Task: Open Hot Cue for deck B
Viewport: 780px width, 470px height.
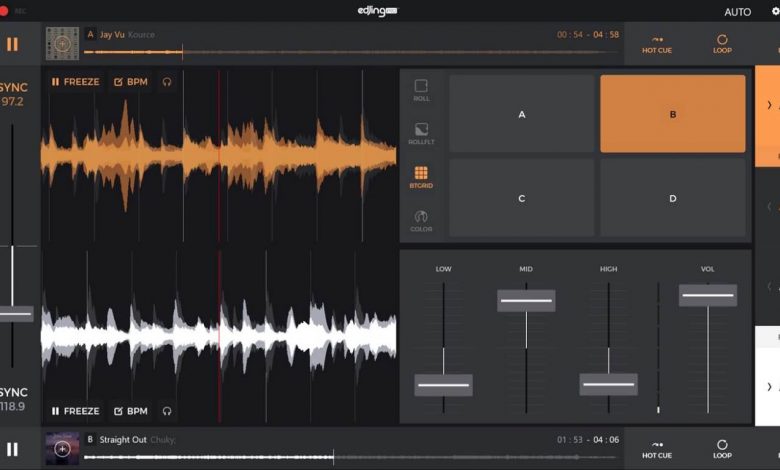Action: click(x=657, y=449)
